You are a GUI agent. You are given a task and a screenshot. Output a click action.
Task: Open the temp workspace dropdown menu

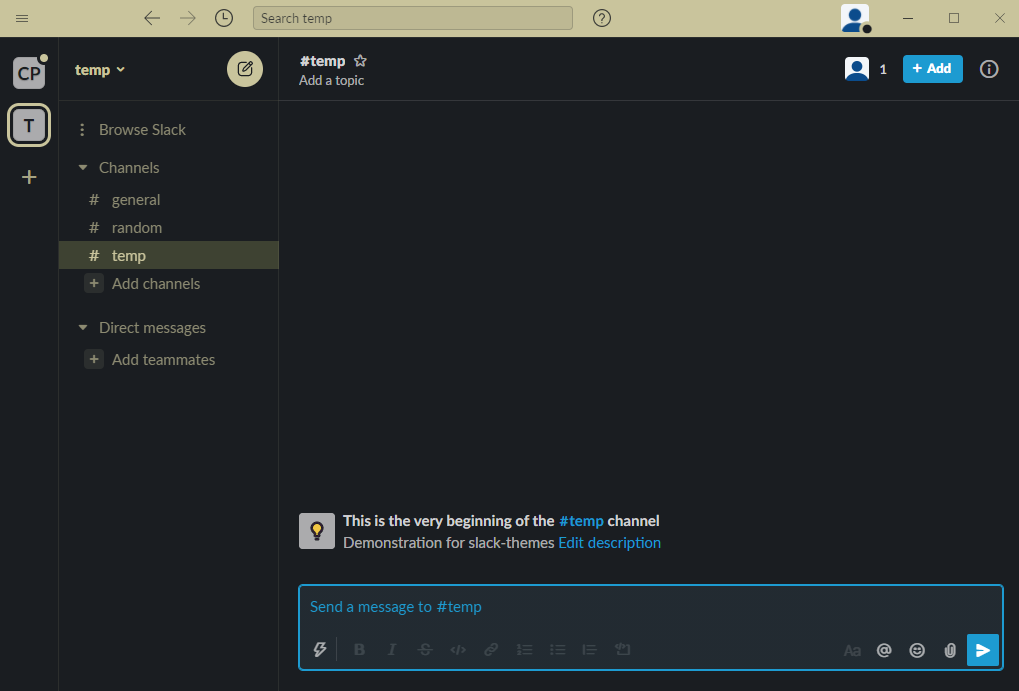click(x=99, y=70)
